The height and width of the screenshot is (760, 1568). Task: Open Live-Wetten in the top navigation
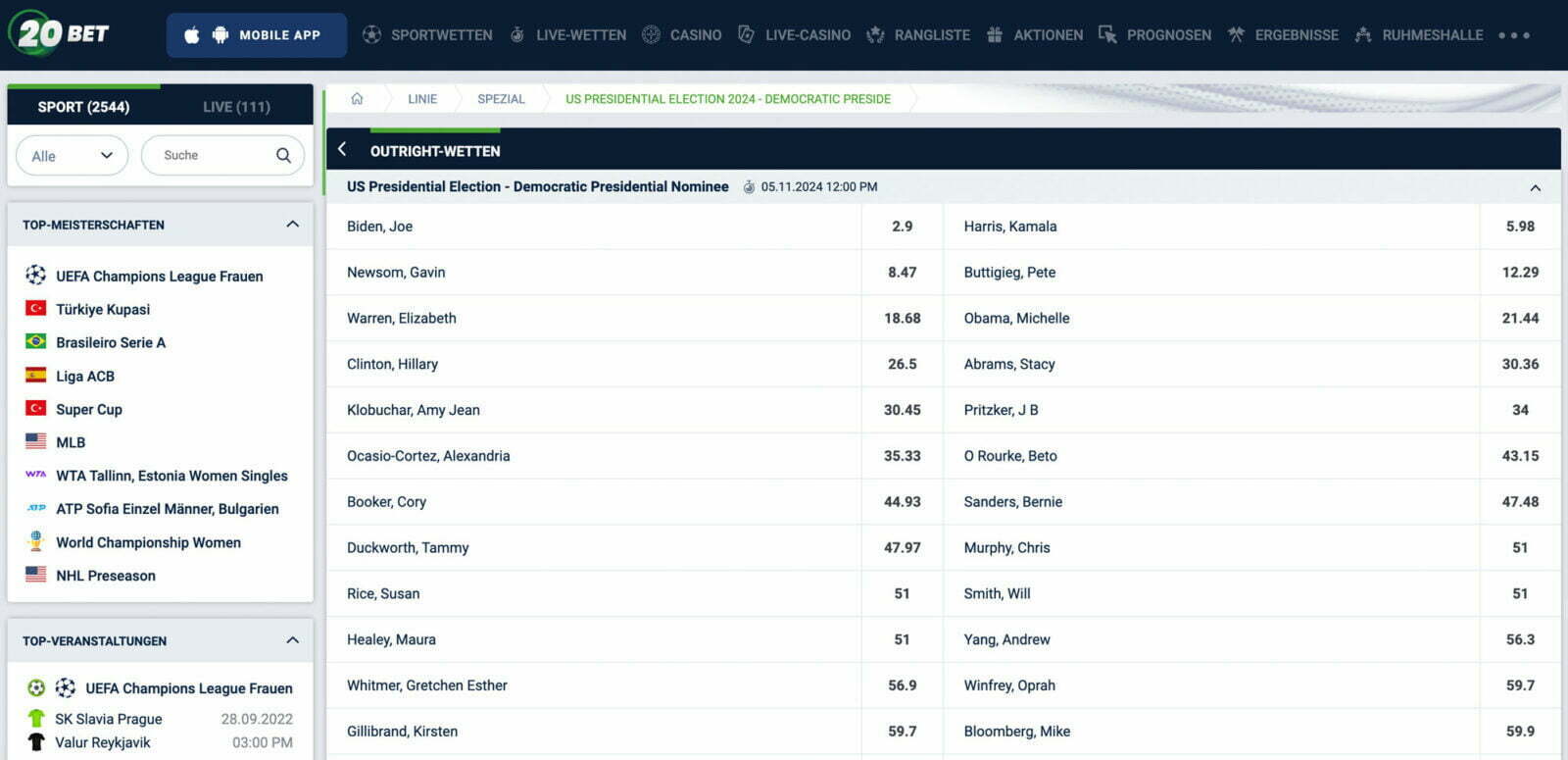tap(581, 35)
